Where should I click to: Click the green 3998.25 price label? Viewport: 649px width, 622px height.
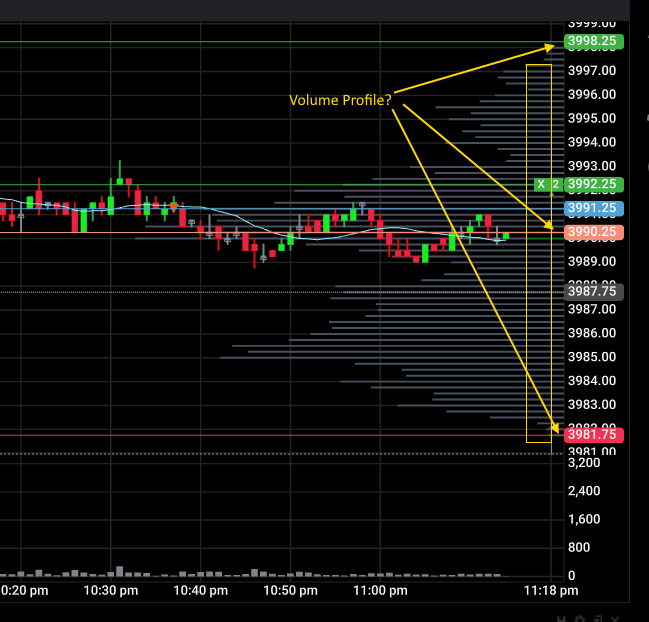pyautogui.click(x=594, y=41)
